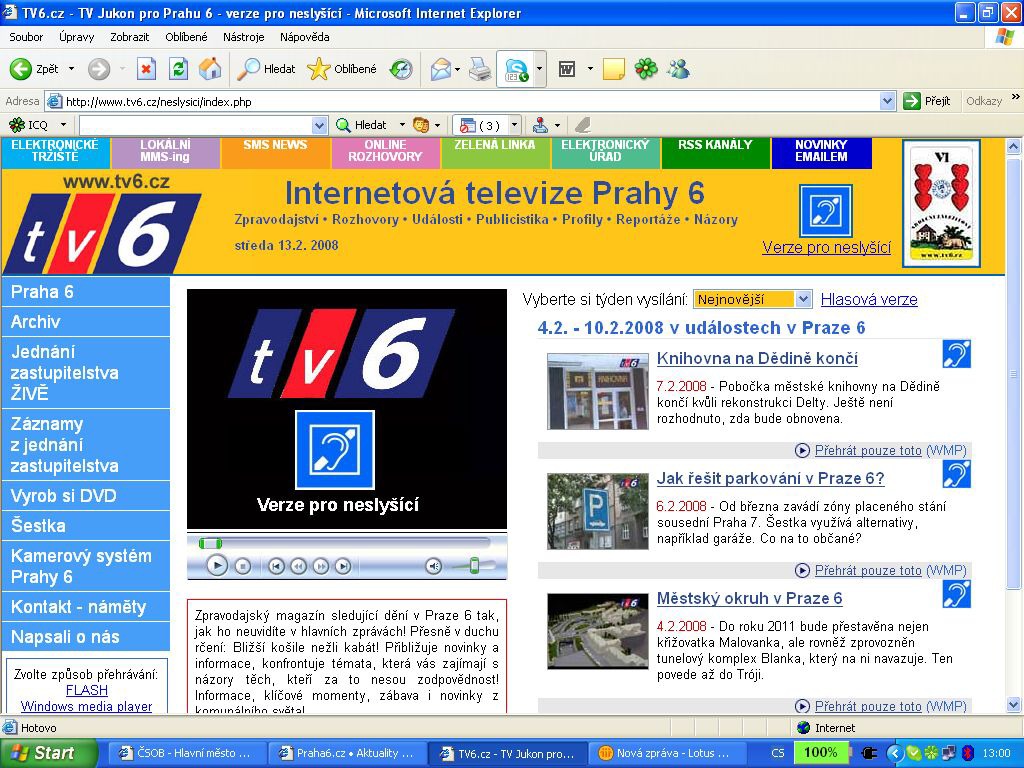Click the video seek progress bar
1024x768 pixels.
345,543
